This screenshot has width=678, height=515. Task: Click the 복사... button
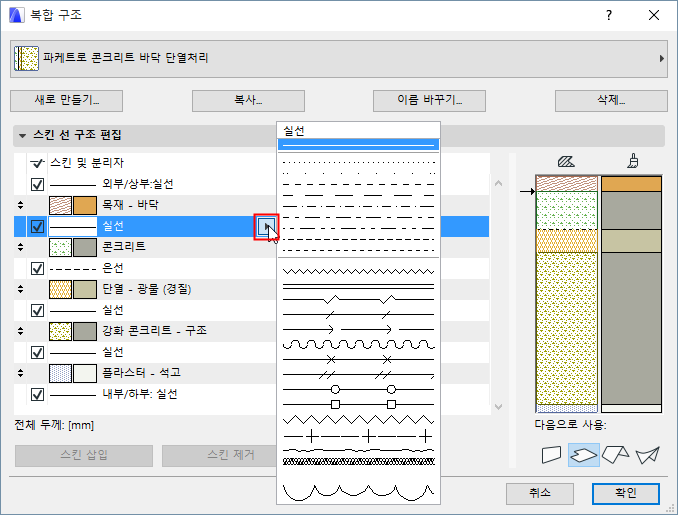click(248, 101)
